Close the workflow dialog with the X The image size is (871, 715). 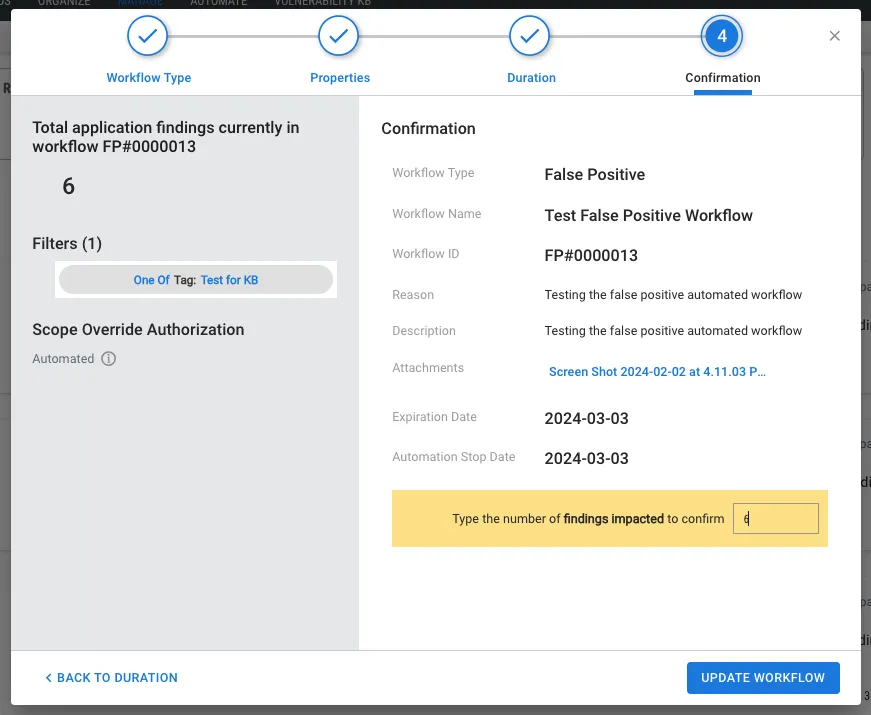[x=834, y=36]
